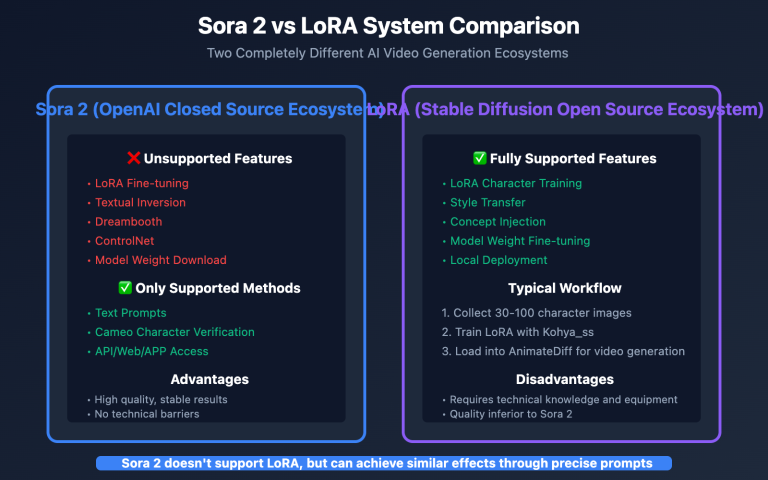Select the Textual Inversion list item

pyautogui.click(x=141, y=202)
